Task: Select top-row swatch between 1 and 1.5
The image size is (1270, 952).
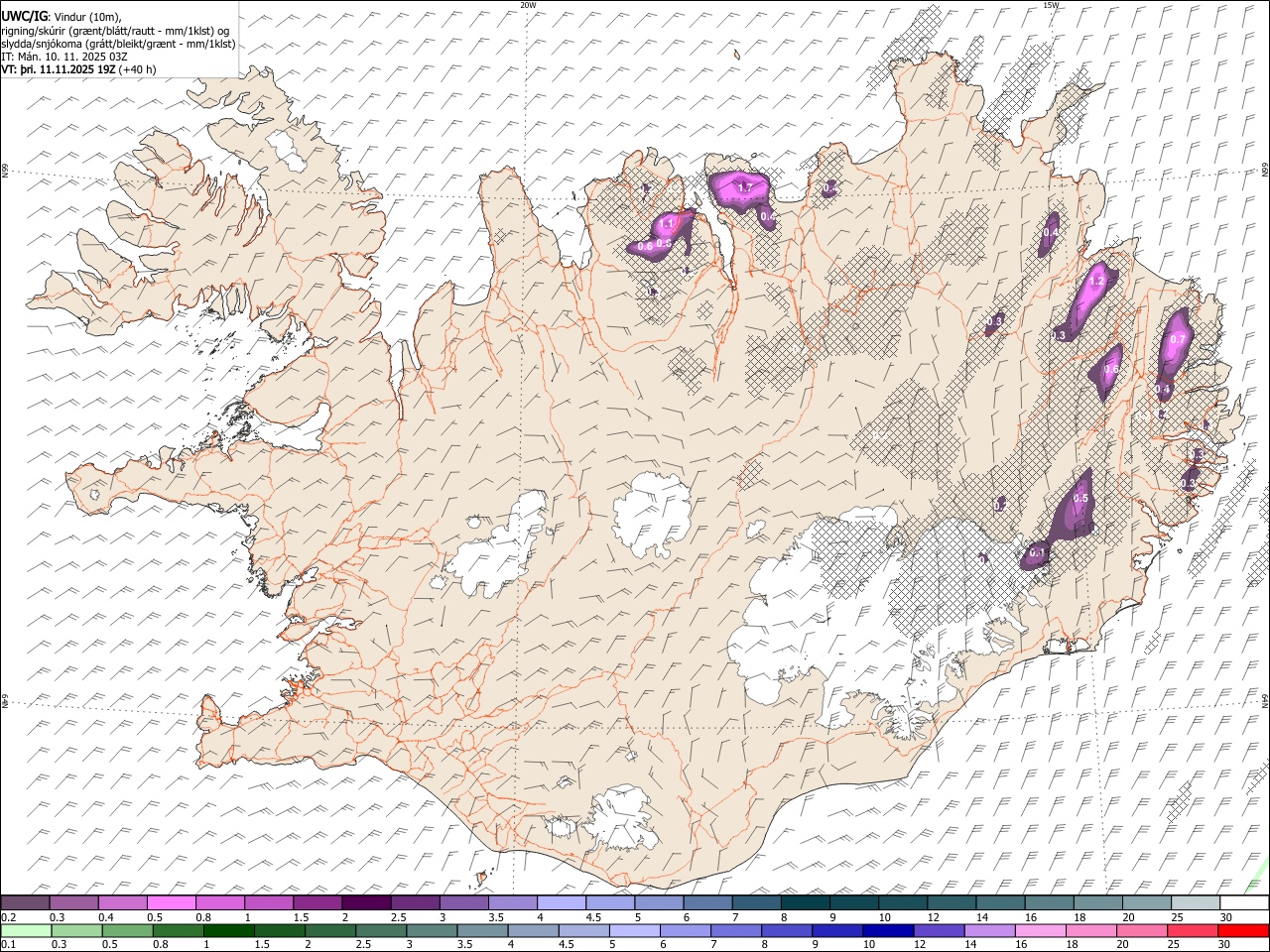Action: (269, 903)
